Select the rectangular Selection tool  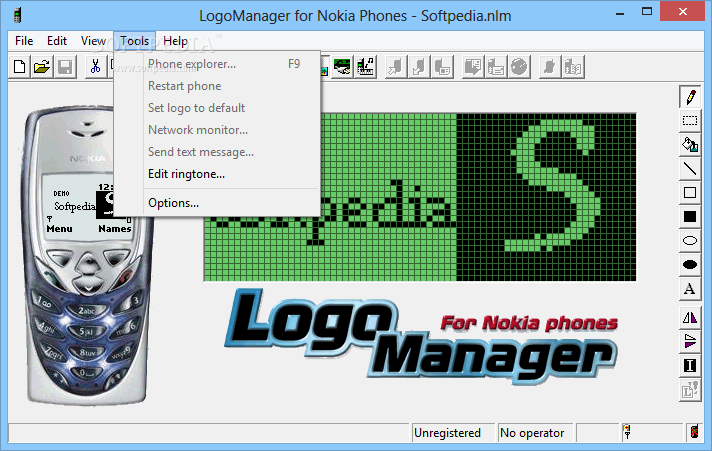click(690, 120)
